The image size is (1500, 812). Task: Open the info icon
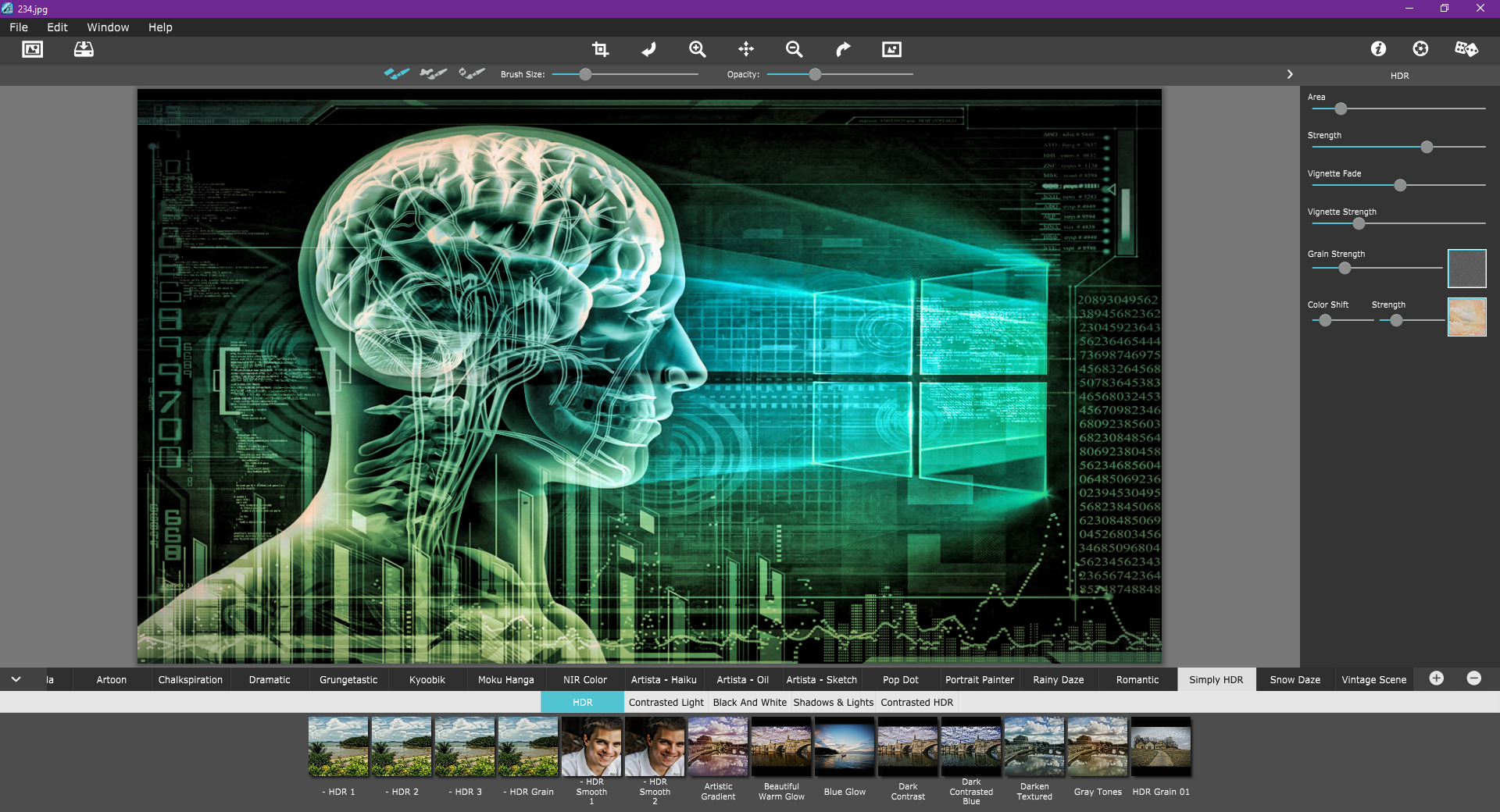pyautogui.click(x=1378, y=49)
